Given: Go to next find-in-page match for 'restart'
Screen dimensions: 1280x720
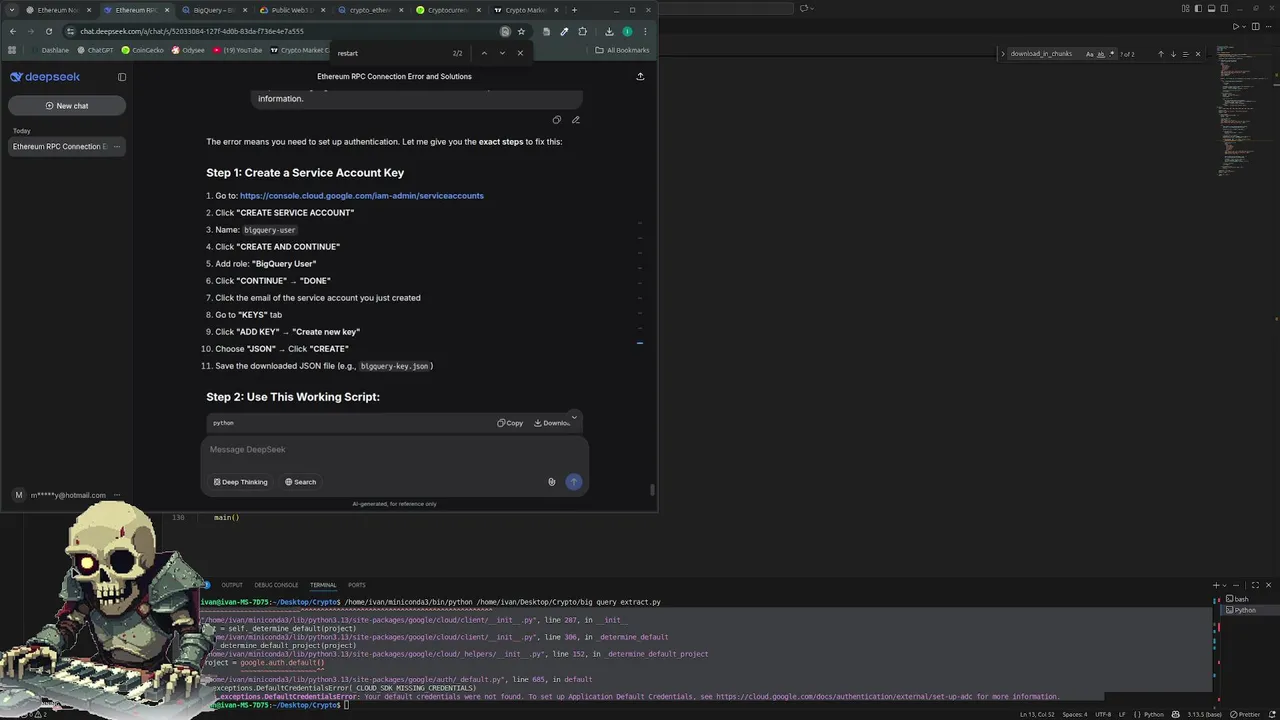Looking at the screenshot, I should [502, 53].
